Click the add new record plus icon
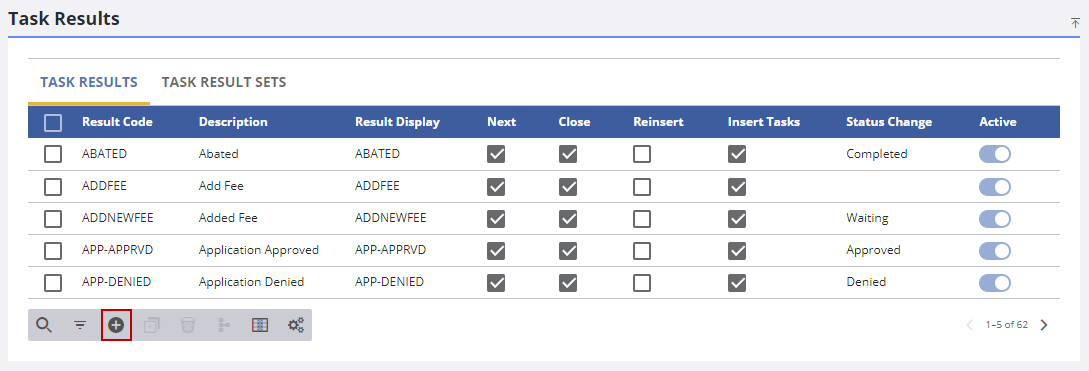 [x=116, y=325]
